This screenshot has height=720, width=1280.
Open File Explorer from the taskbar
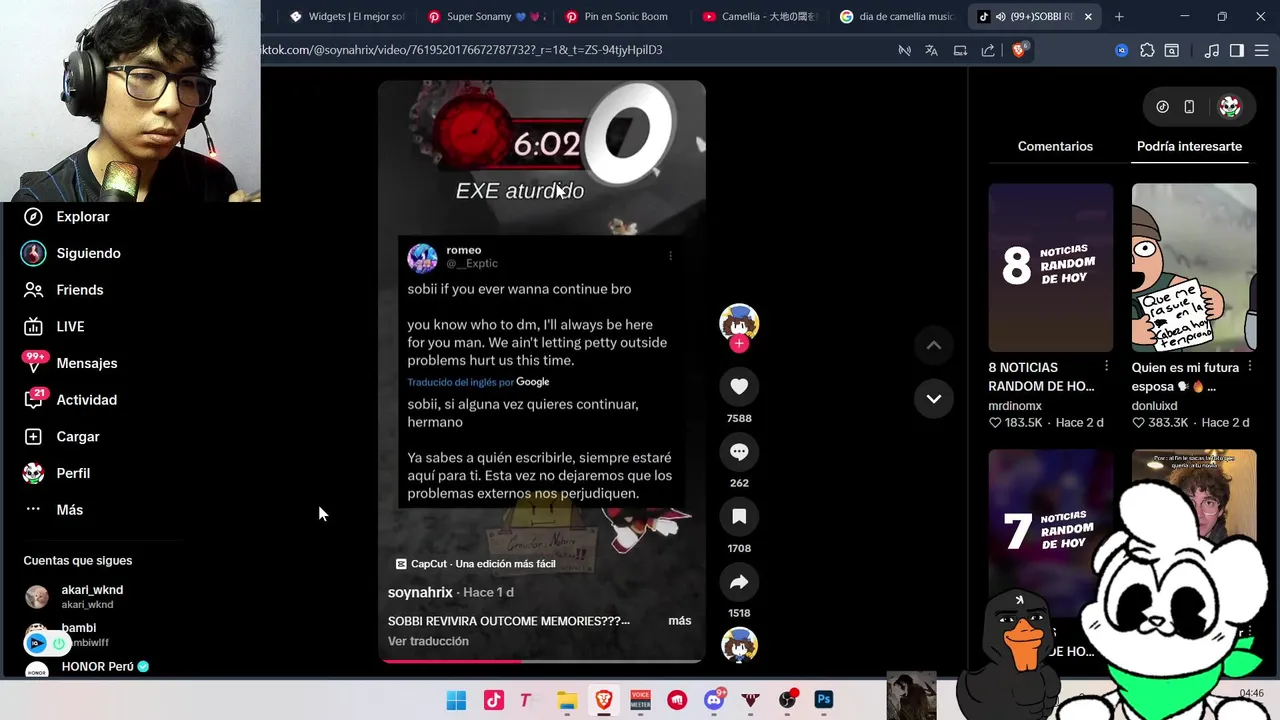(567, 700)
